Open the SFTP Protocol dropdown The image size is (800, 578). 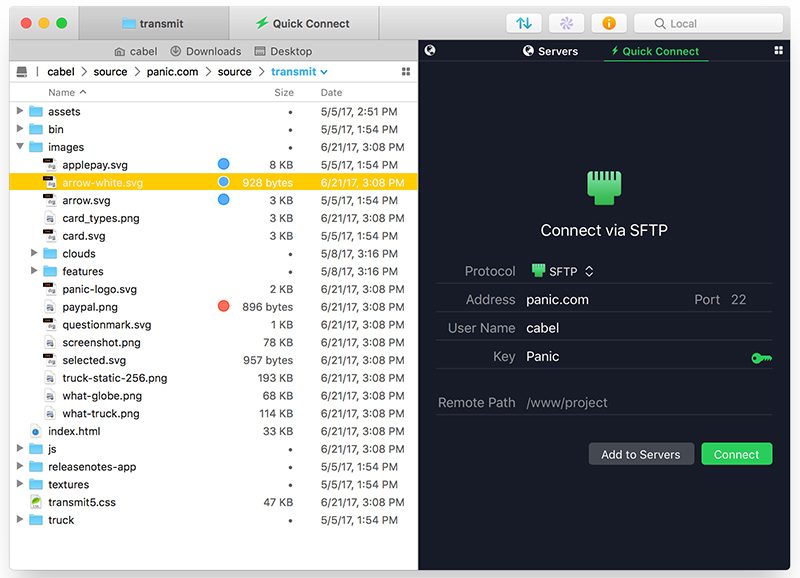[x=562, y=271]
